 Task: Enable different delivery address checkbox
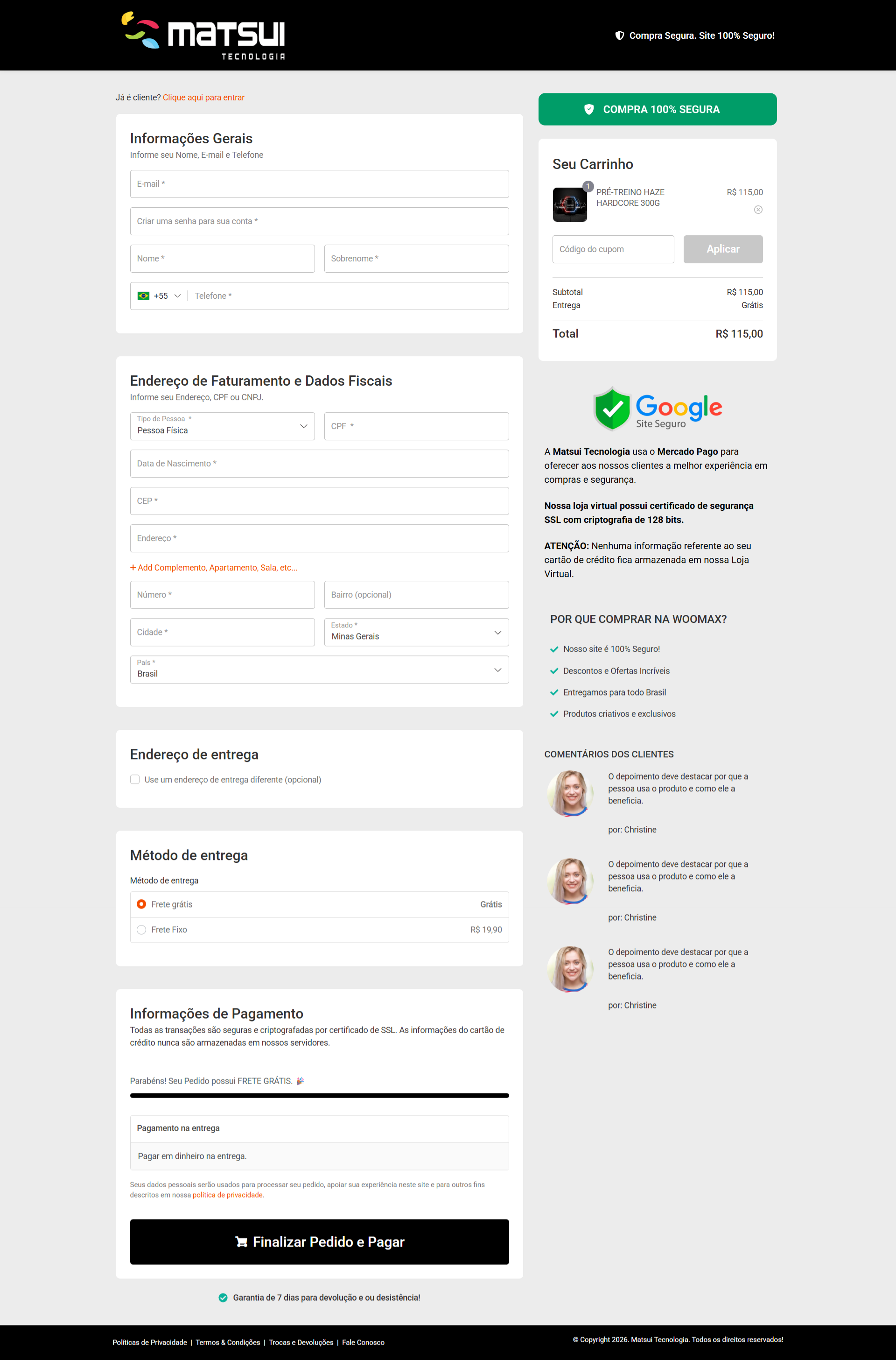pos(135,779)
